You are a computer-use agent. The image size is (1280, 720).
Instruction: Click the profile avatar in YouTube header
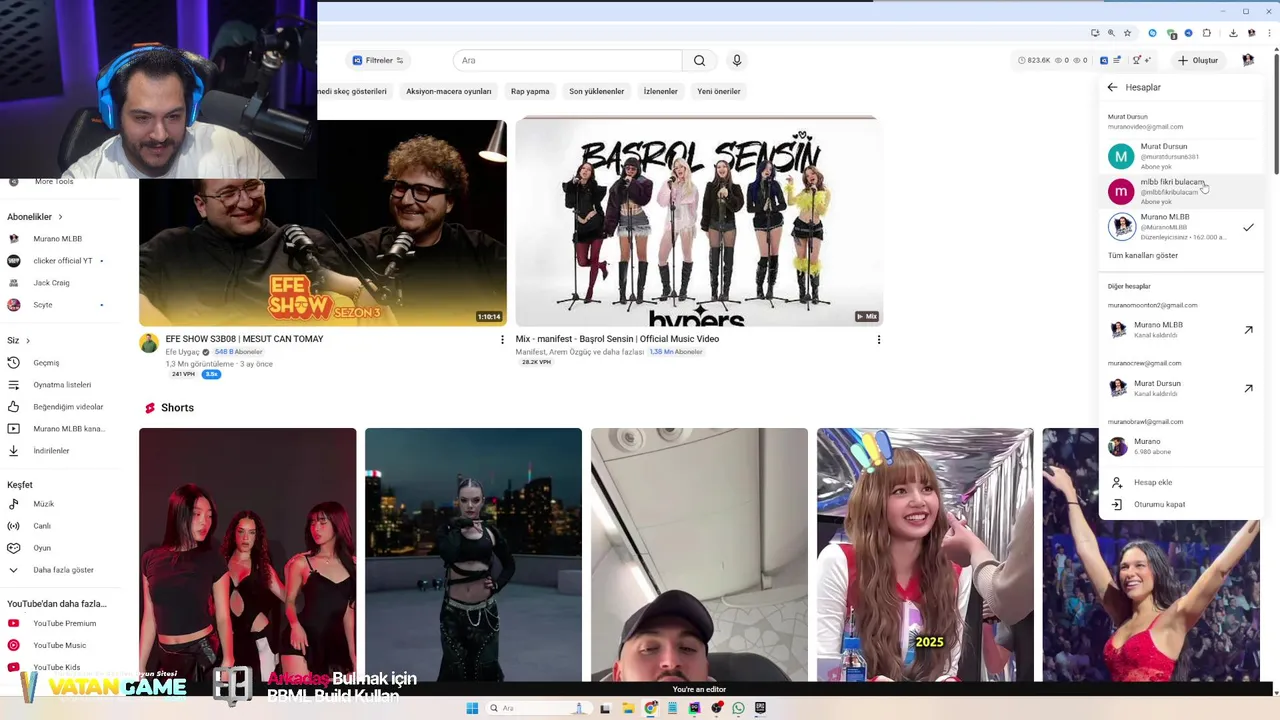[1248, 60]
